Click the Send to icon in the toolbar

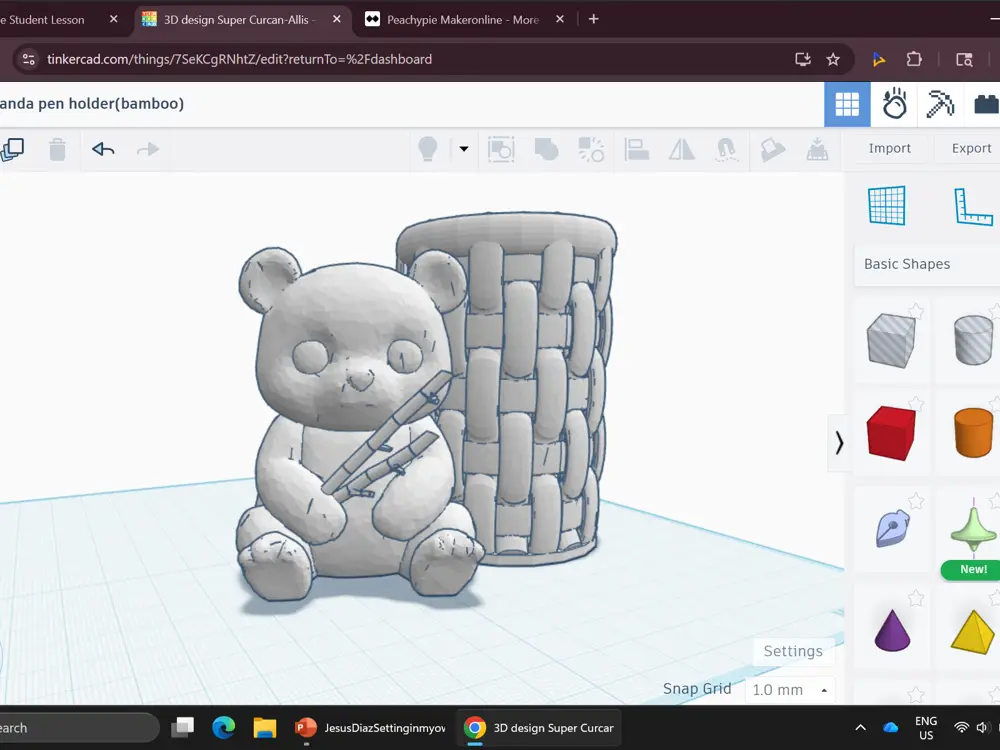tap(817, 149)
